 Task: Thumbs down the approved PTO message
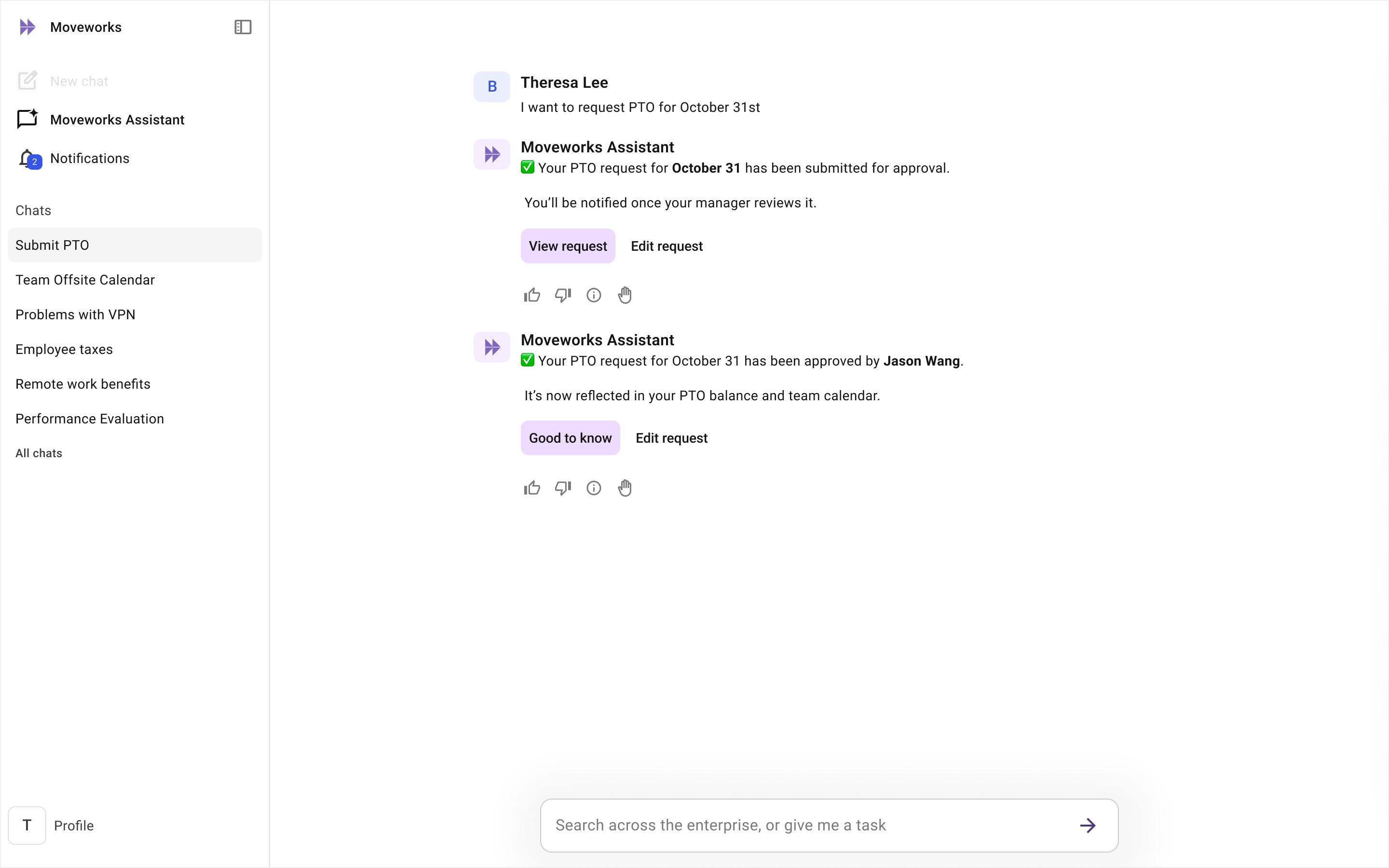562,488
